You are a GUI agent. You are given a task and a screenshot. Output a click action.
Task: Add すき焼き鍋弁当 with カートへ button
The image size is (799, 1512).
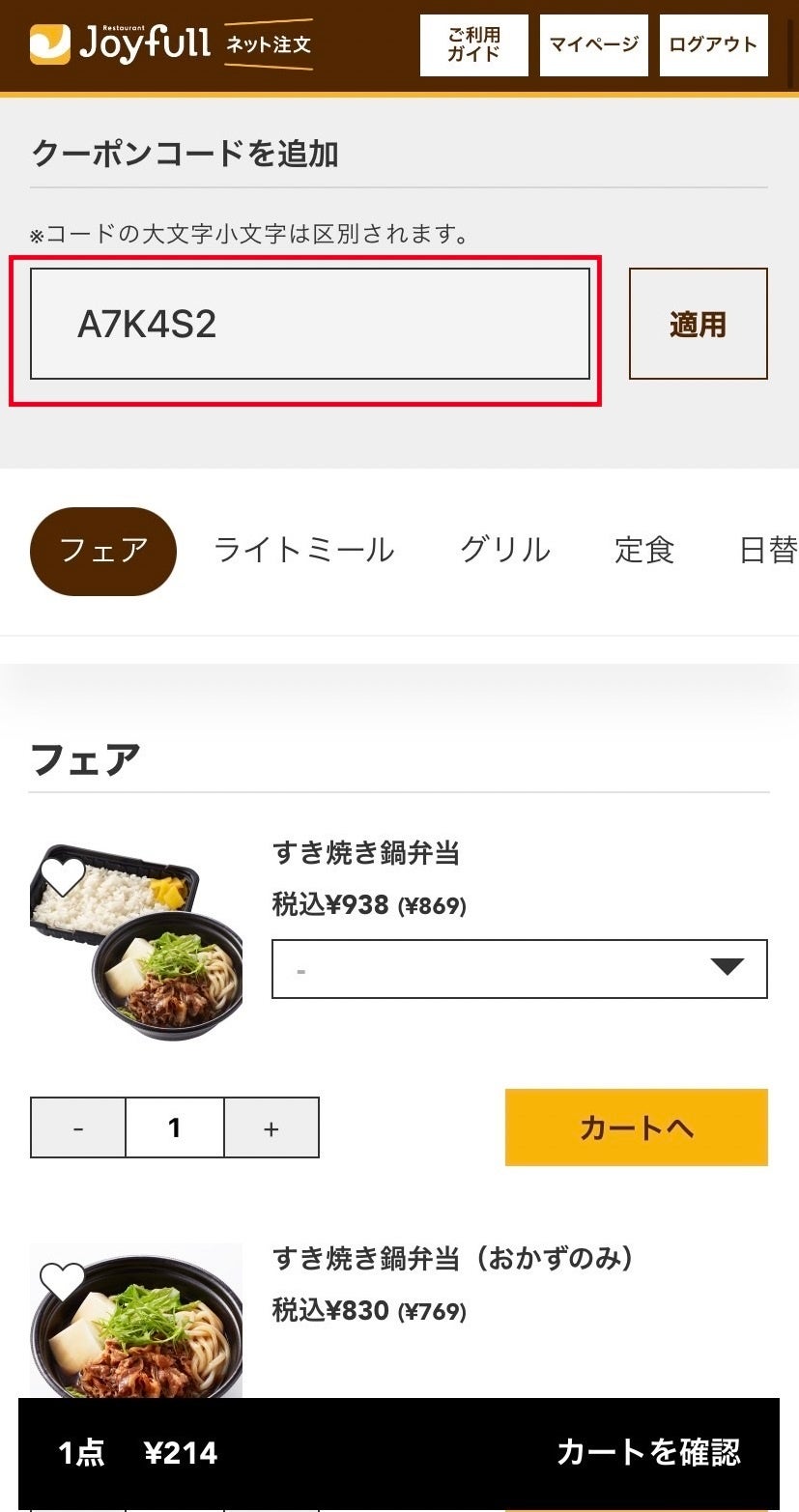click(637, 1127)
